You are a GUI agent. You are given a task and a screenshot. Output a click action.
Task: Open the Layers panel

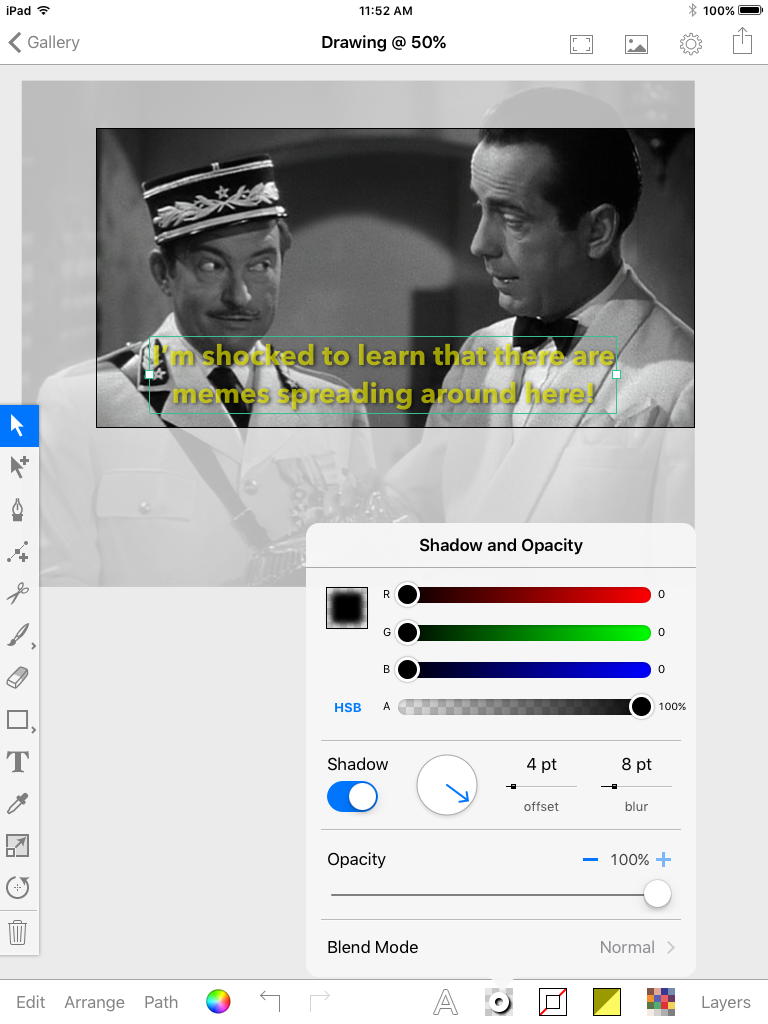(x=725, y=1002)
